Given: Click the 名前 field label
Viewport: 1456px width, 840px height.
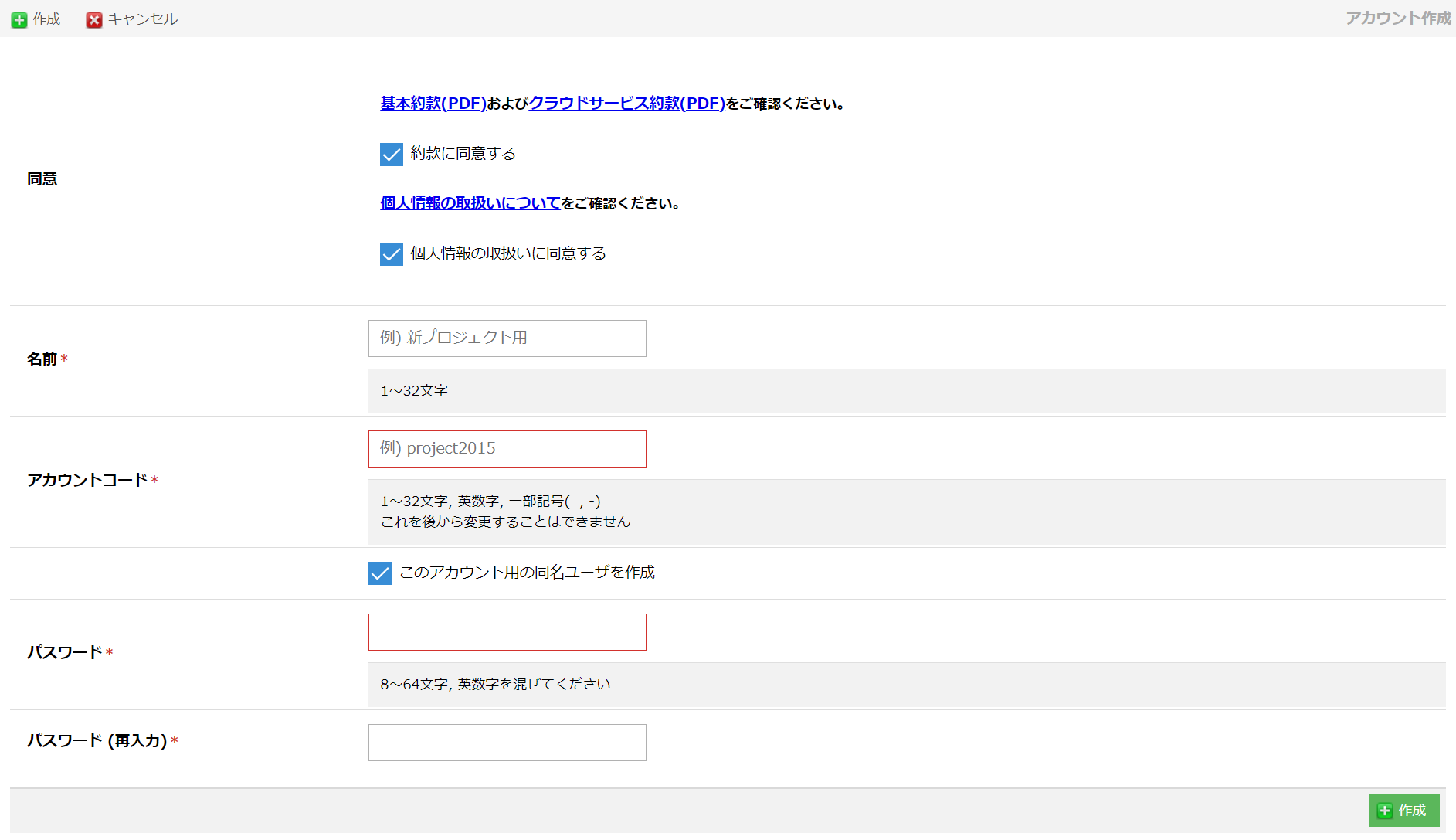Looking at the screenshot, I should (42, 359).
